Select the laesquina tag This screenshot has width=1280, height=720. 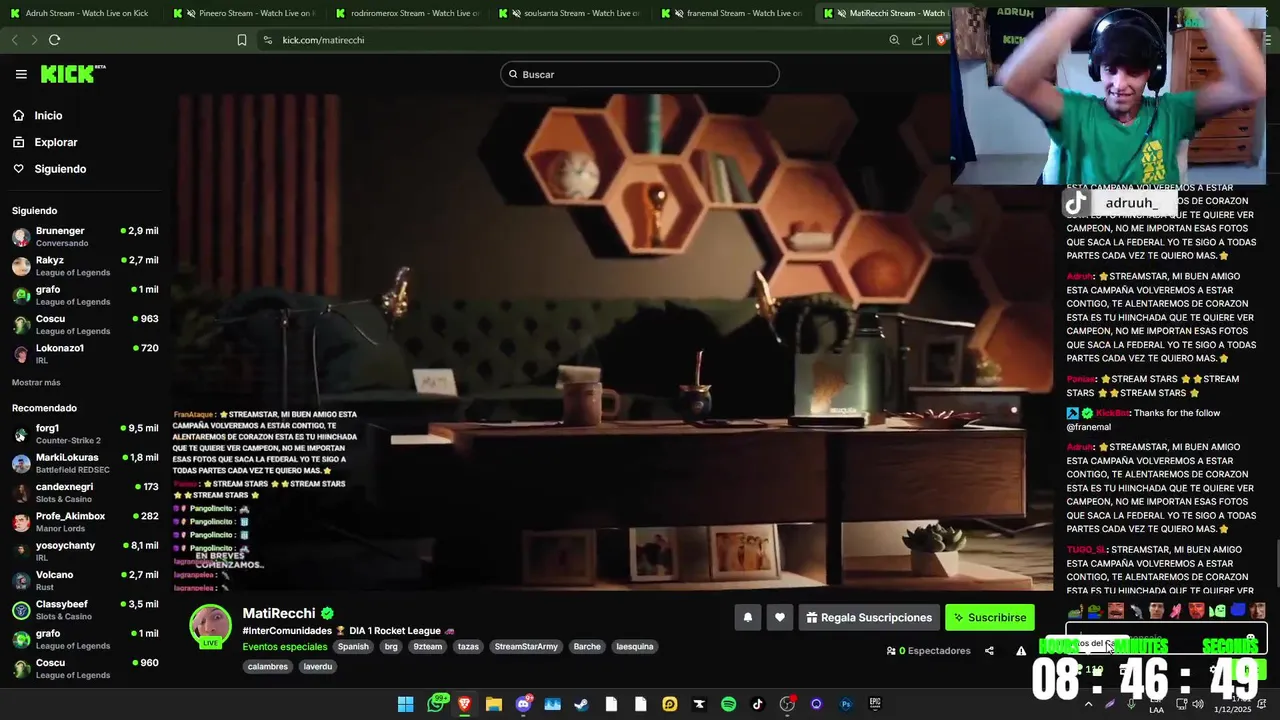[635, 647]
